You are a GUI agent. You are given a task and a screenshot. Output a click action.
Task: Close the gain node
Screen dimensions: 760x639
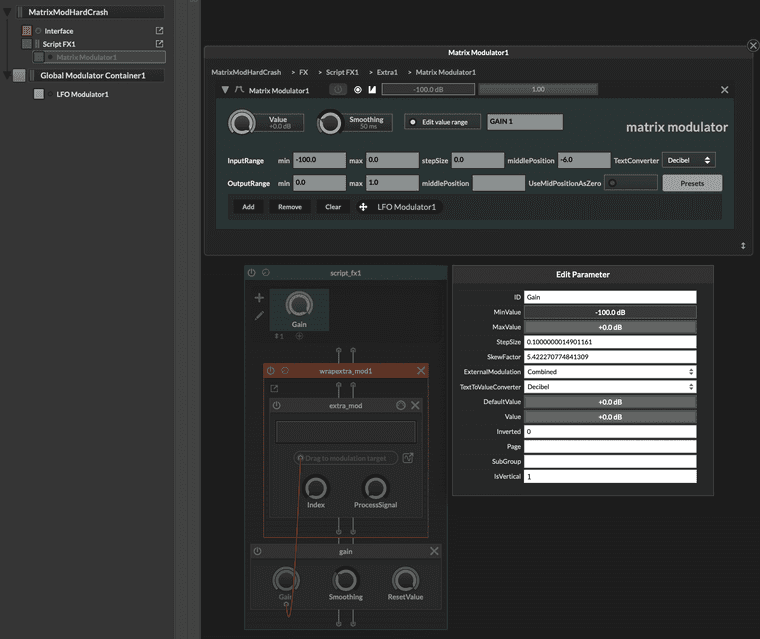click(x=434, y=551)
